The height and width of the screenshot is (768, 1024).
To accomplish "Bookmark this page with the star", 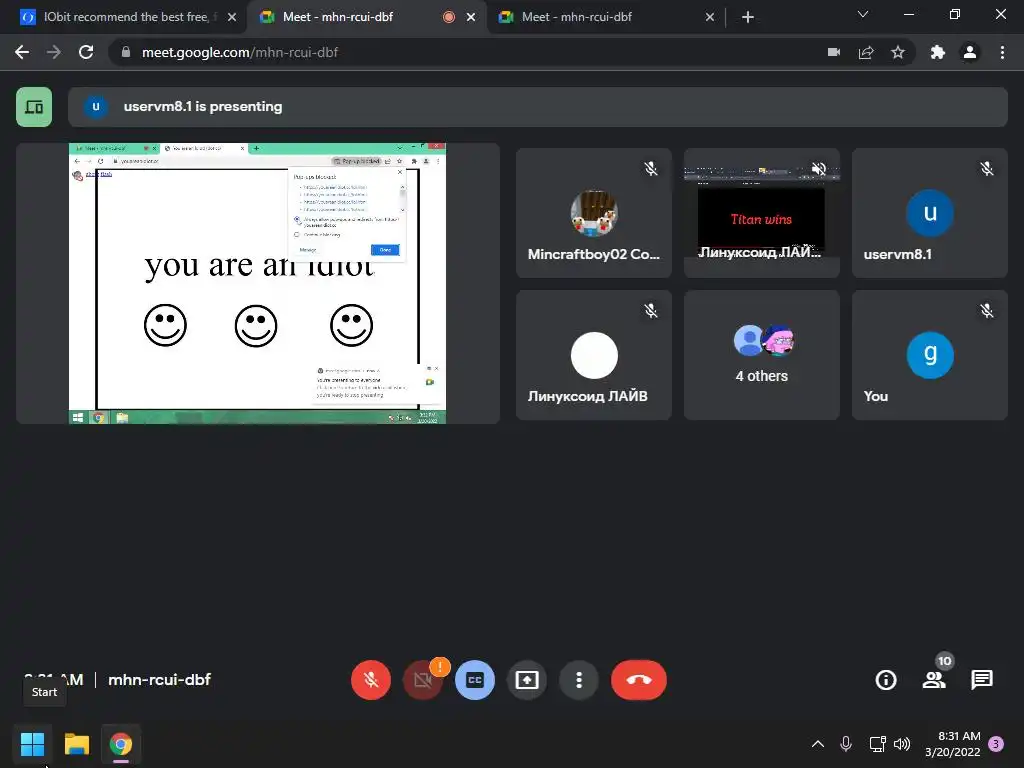I will pos(898,52).
